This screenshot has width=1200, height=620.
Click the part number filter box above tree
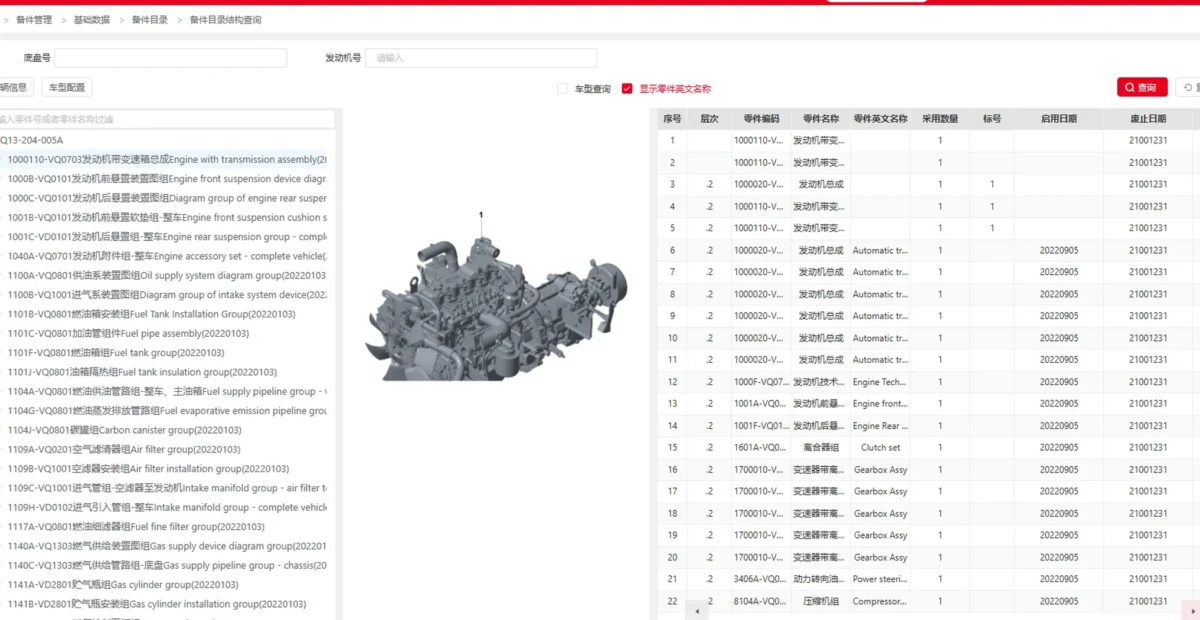[x=165, y=119]
